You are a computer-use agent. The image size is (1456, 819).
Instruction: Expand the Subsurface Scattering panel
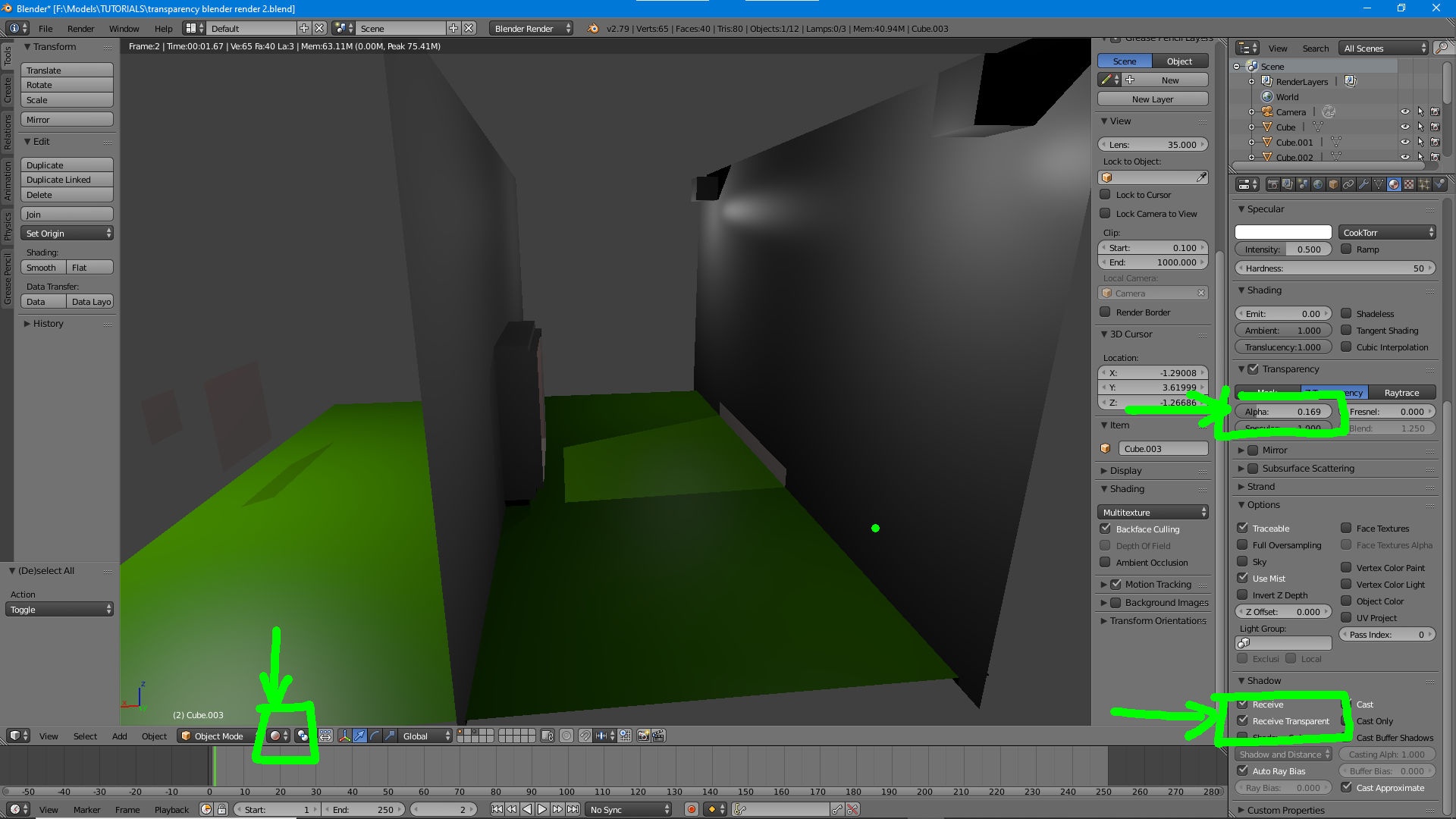pos(1308,468)
